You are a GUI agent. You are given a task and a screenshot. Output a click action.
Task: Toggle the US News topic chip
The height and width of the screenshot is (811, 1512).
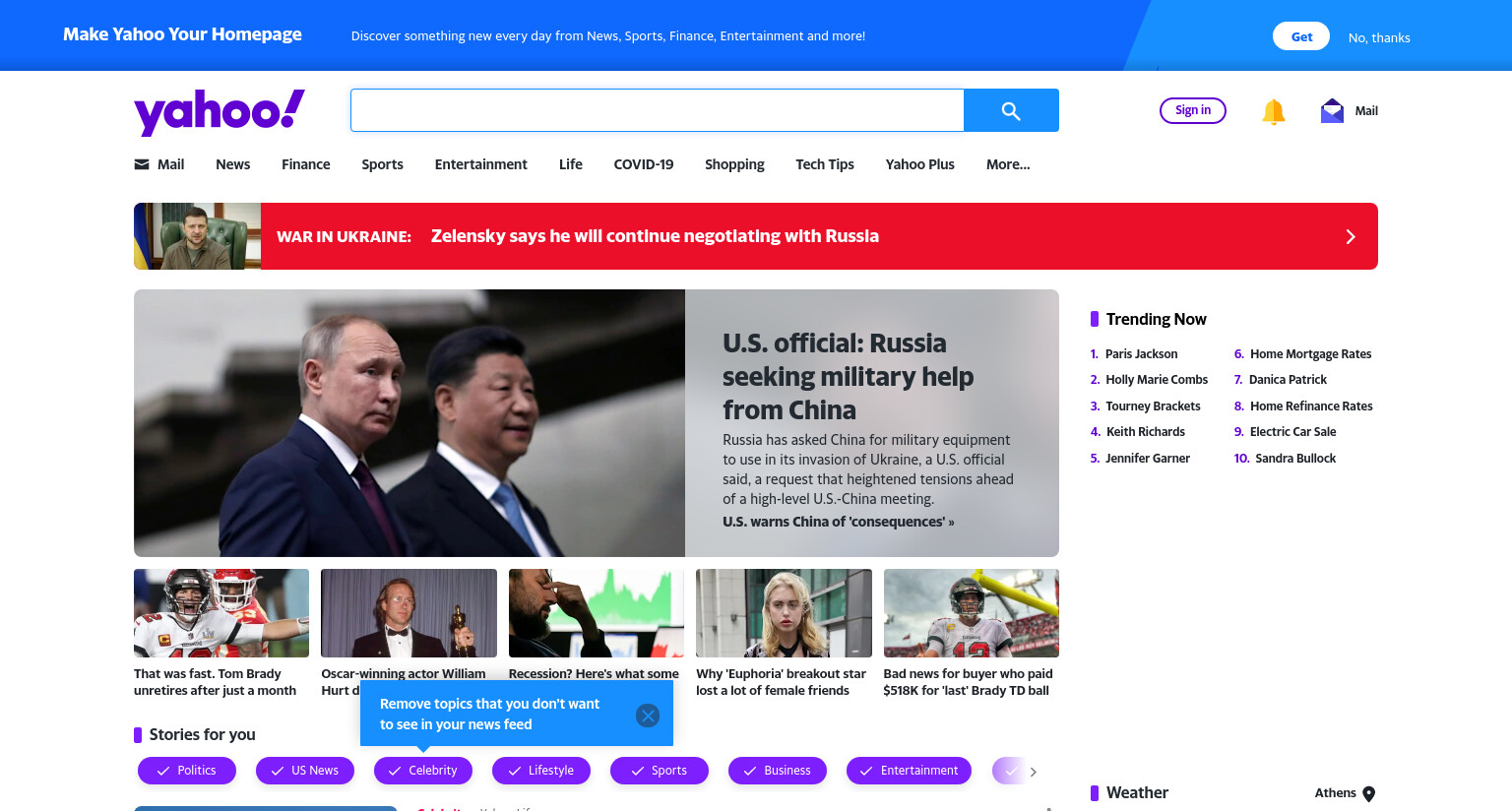pos(305,771)
